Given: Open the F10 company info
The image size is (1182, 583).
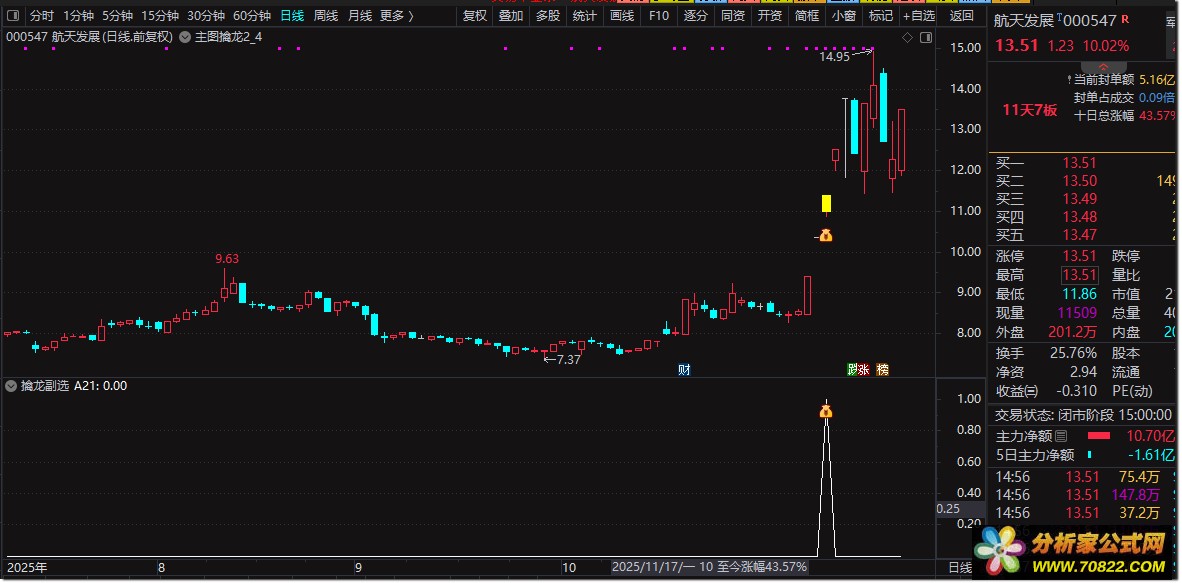Looking at the screenshot, I should [659, 15].
